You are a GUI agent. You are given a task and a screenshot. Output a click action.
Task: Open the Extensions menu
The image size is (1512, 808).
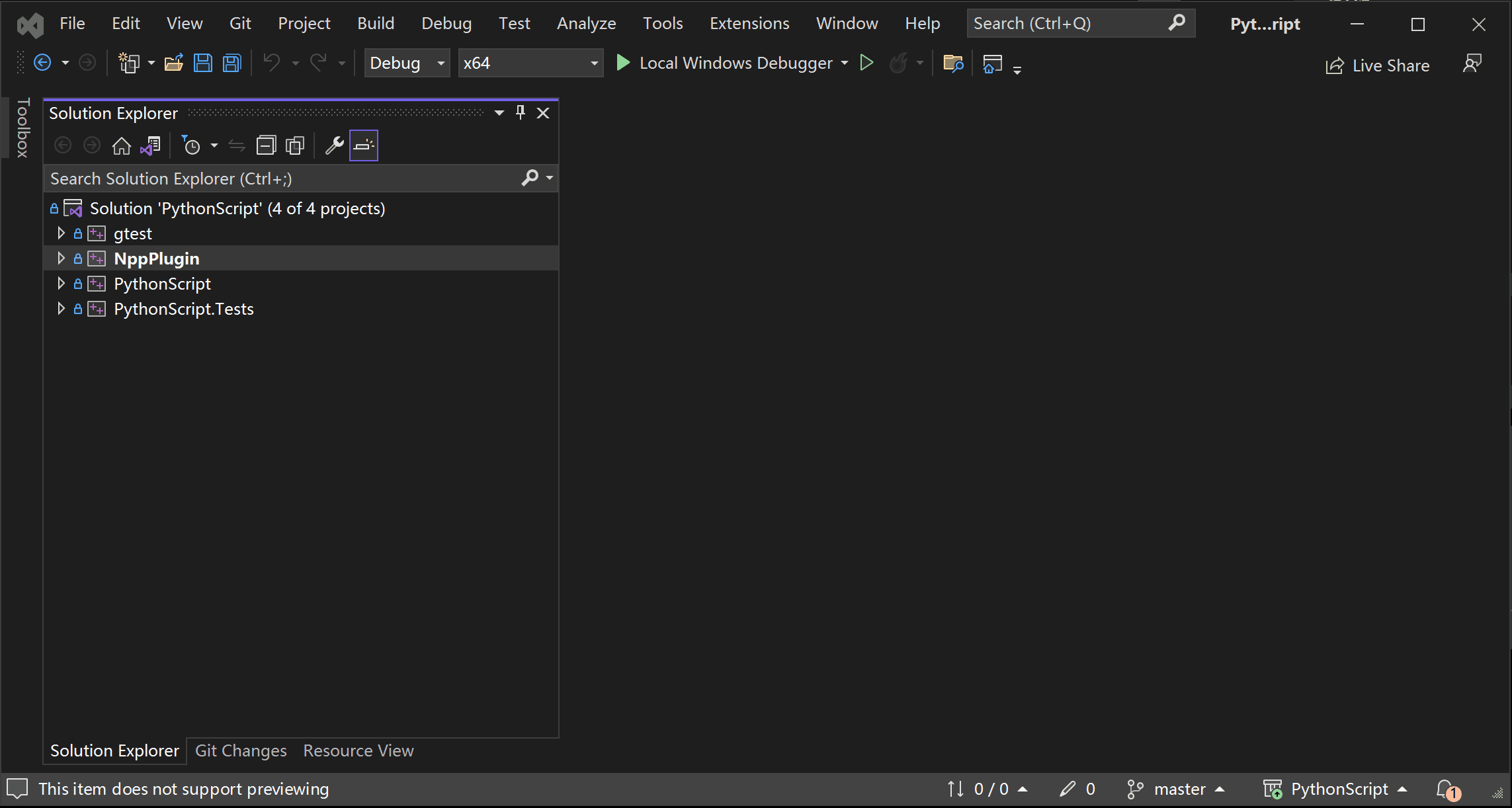tap(749, 23)
